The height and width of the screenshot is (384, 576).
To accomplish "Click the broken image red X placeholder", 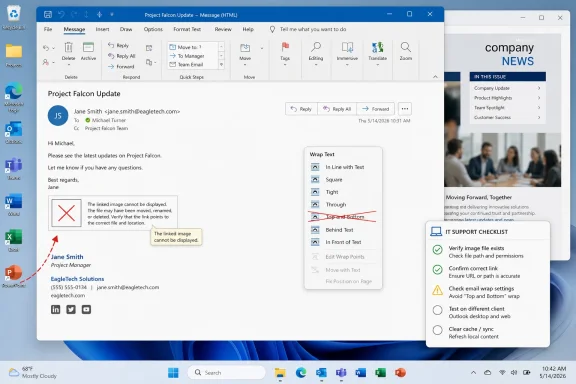I will point(66,213).
